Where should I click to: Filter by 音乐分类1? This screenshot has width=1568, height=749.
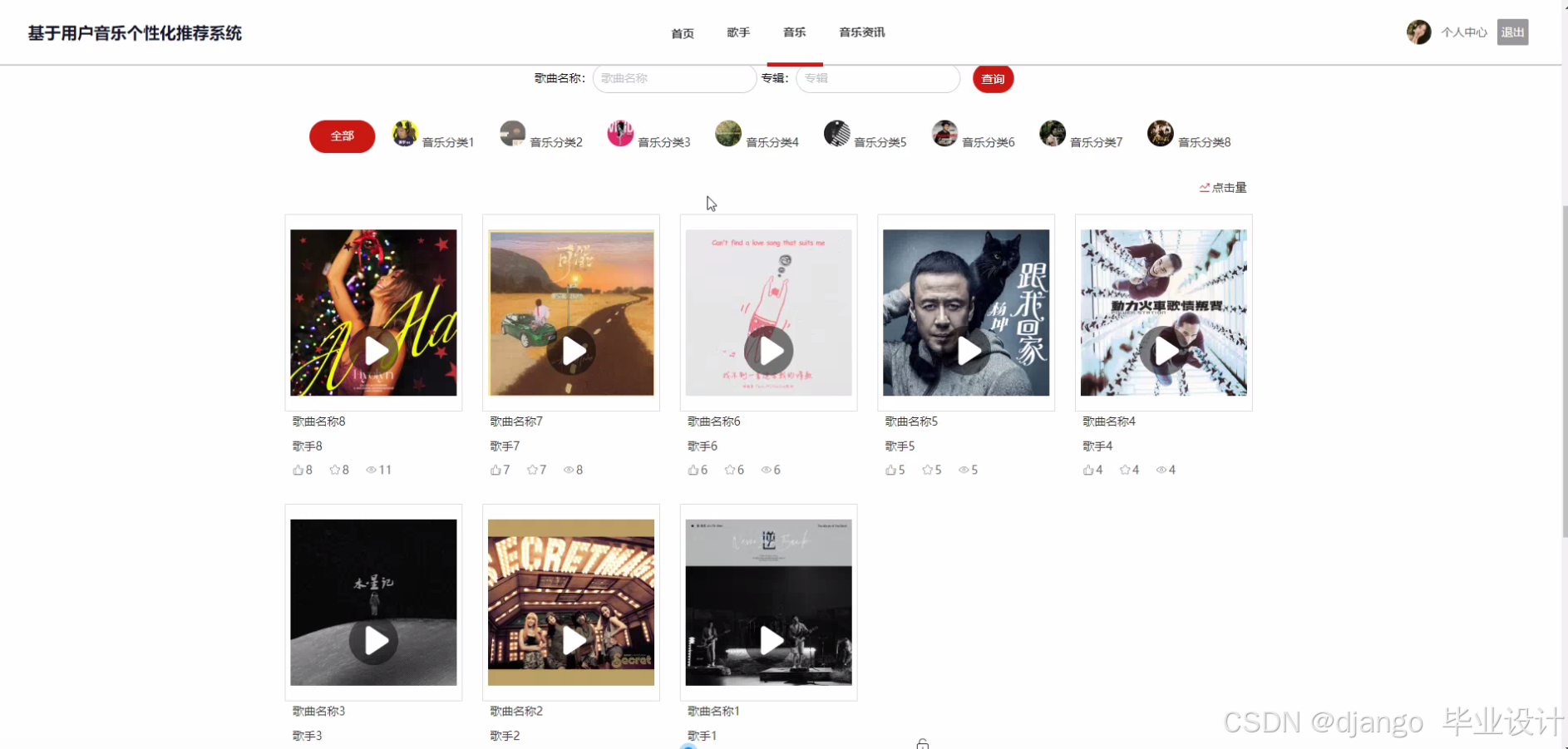point(433,135)
